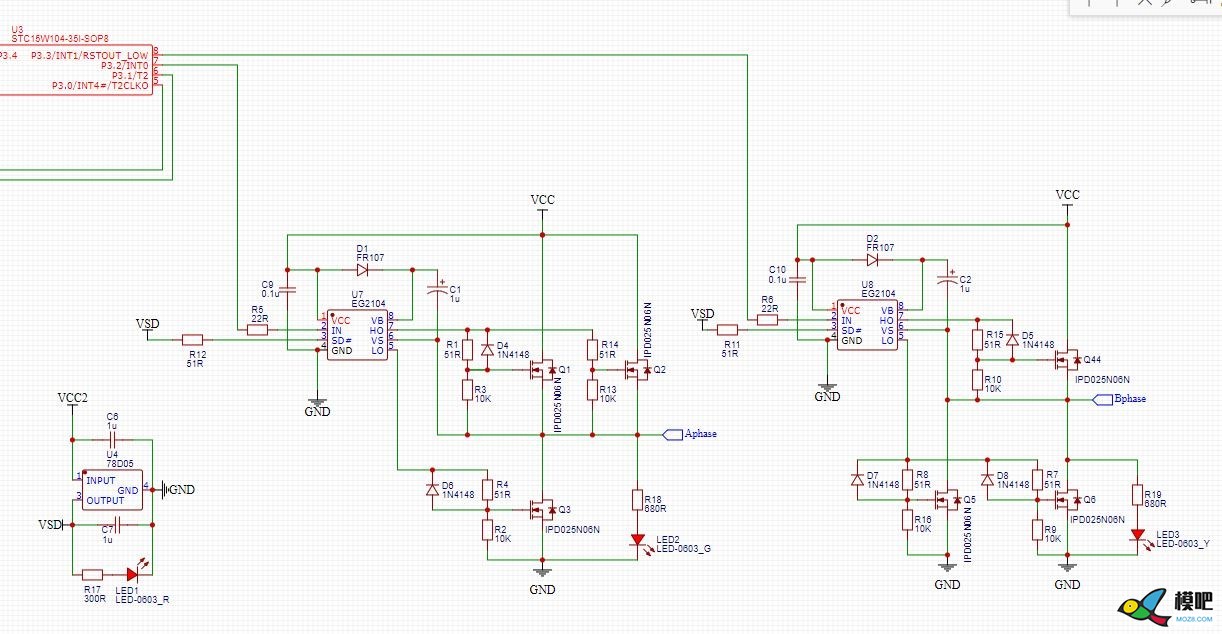Screen dimensions: 1222x634
Task: Select the 1N4148 diode D8 symbol
Action: [987, 479]
